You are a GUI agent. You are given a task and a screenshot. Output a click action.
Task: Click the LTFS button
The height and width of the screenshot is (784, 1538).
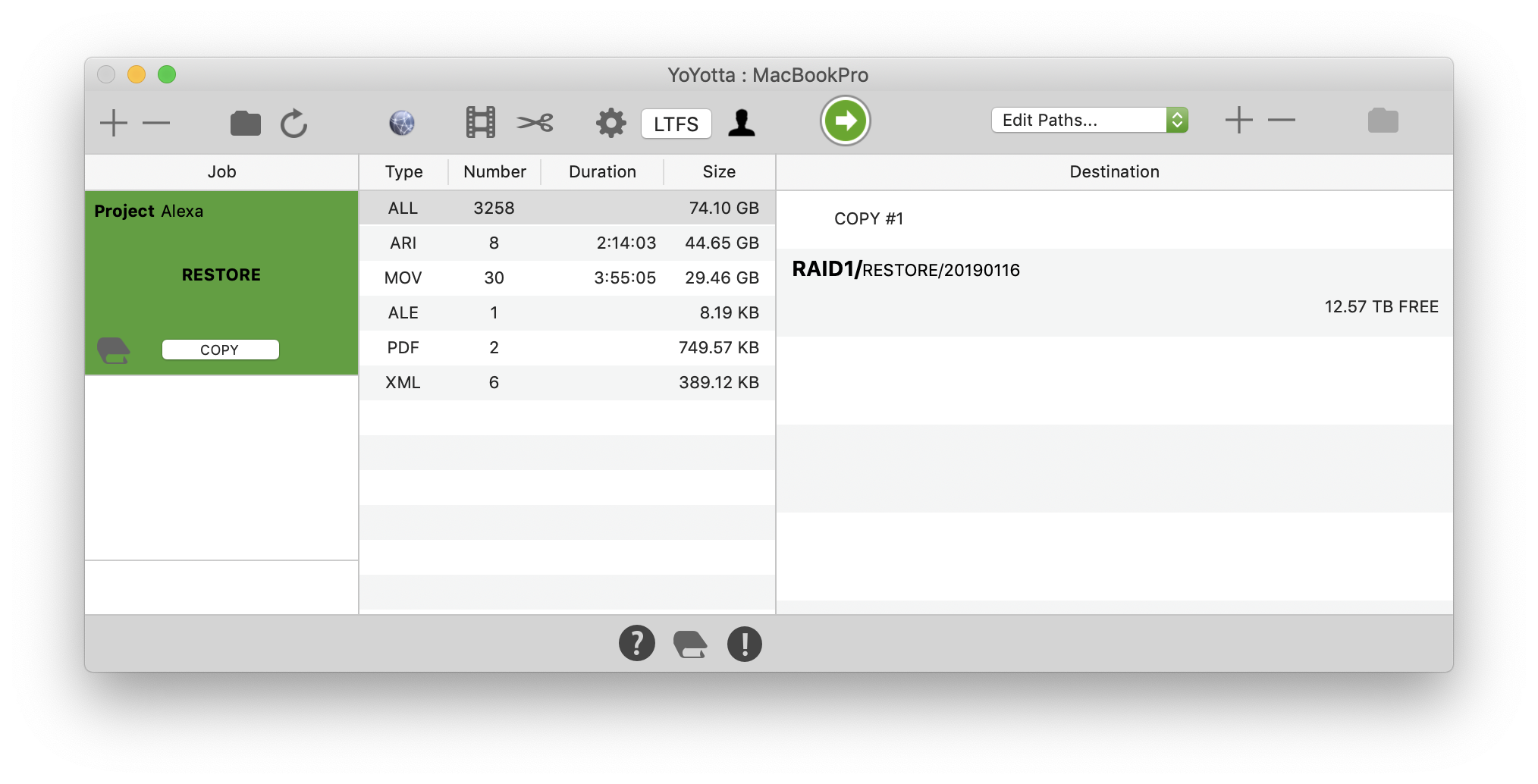tap(676, 124)
